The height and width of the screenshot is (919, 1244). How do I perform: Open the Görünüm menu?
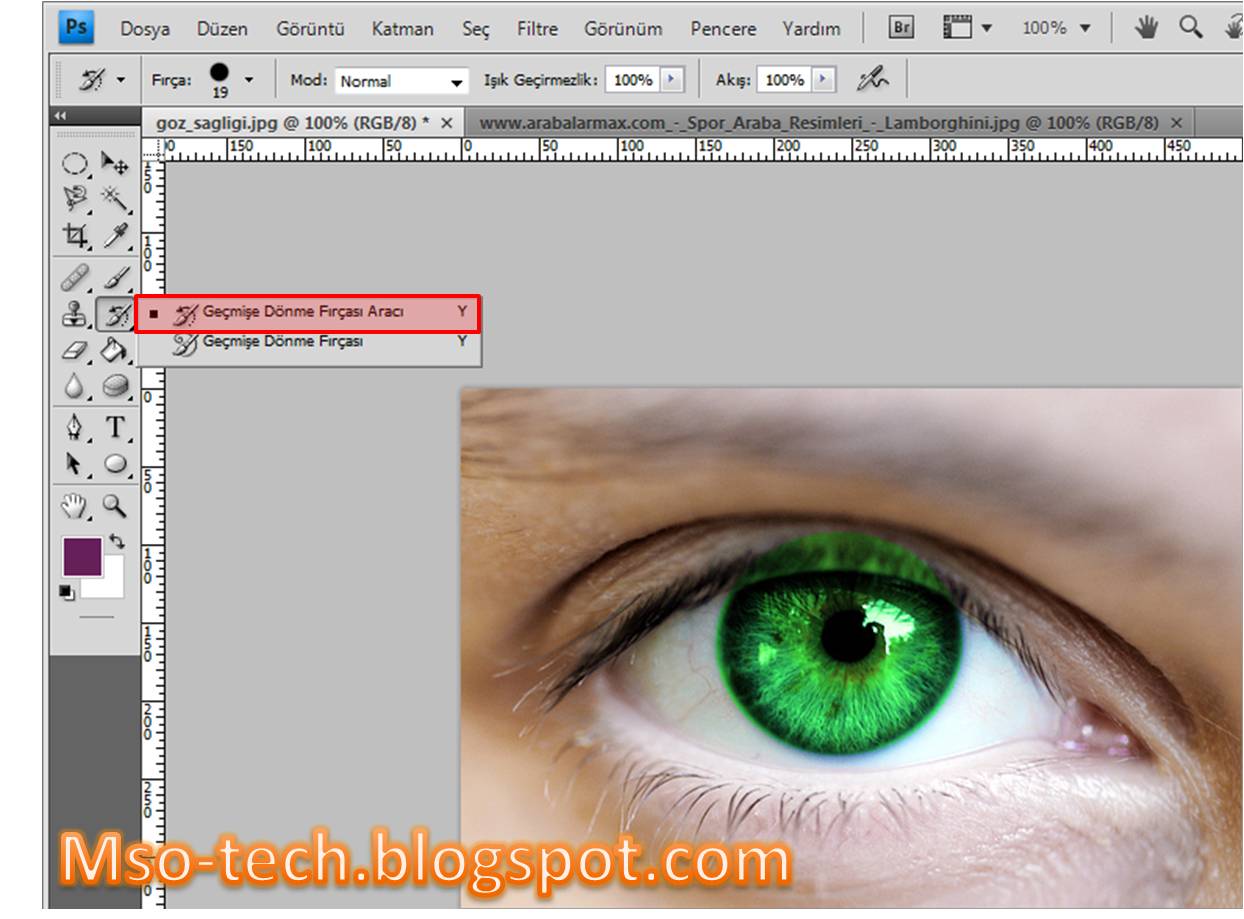tap(623, 29)
